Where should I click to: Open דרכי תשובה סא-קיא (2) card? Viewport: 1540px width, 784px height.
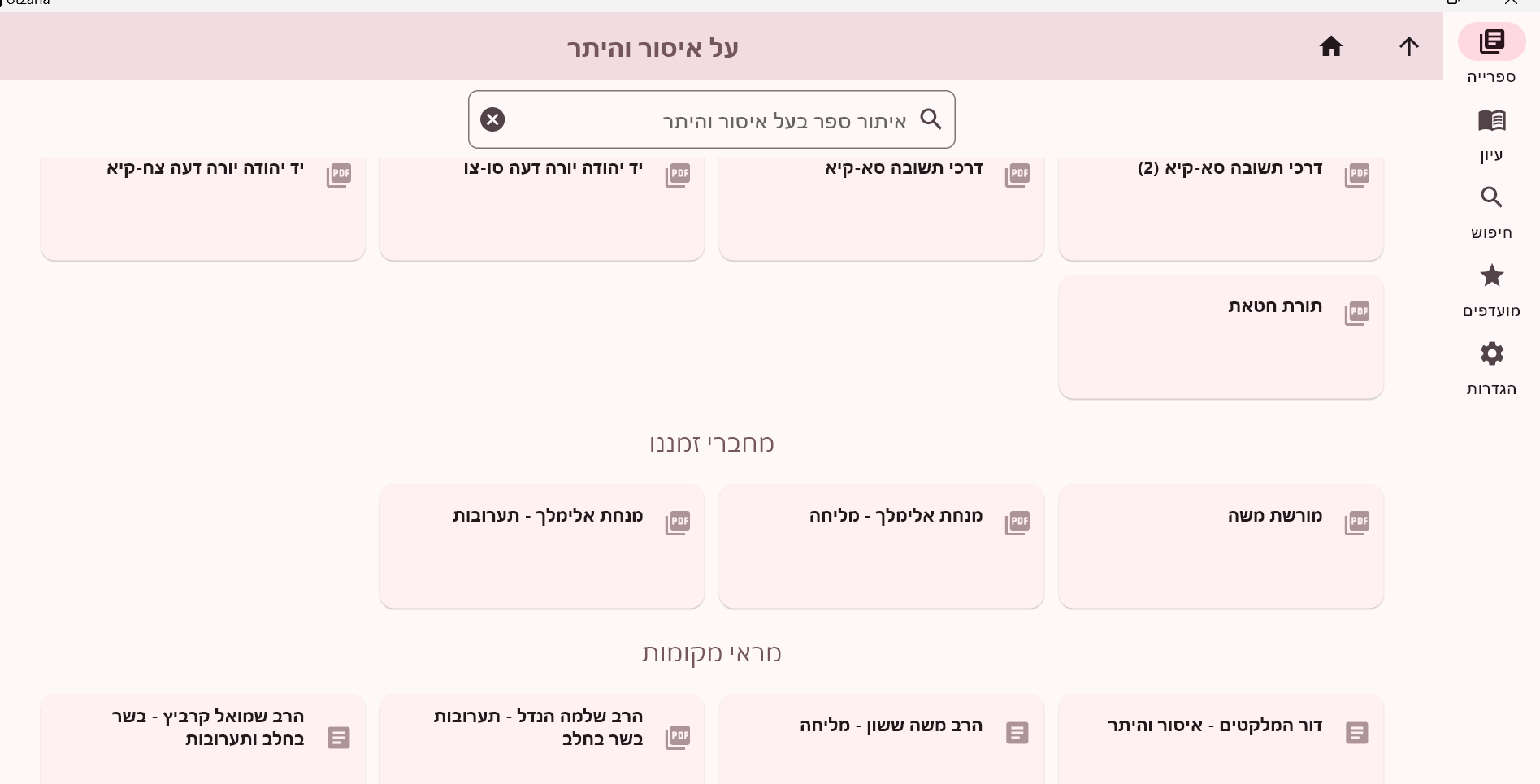pyautogui.click(x=1221, y=208)
